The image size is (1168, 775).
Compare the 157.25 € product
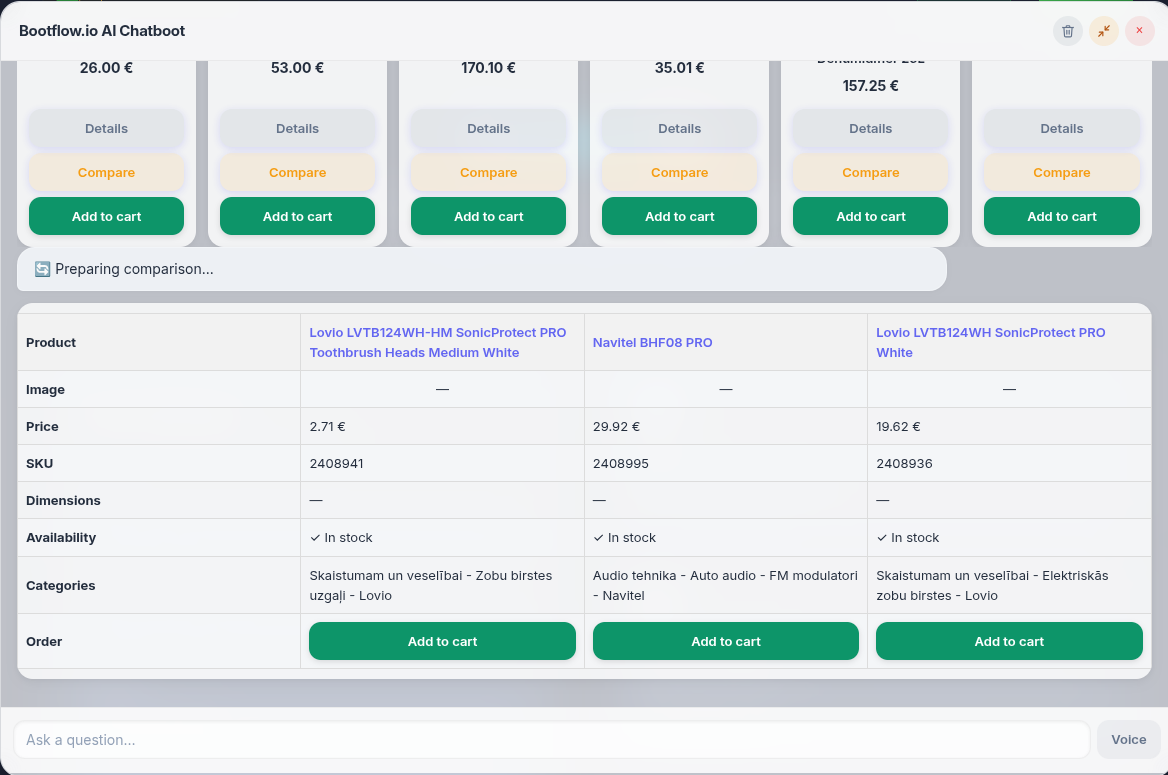pyautogui.click(x=871, y=173)
